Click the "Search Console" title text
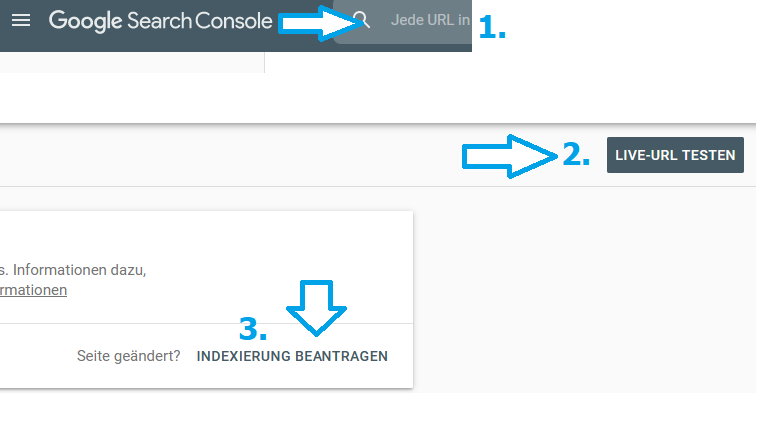 pyautogui.click(x=208, y=20)
